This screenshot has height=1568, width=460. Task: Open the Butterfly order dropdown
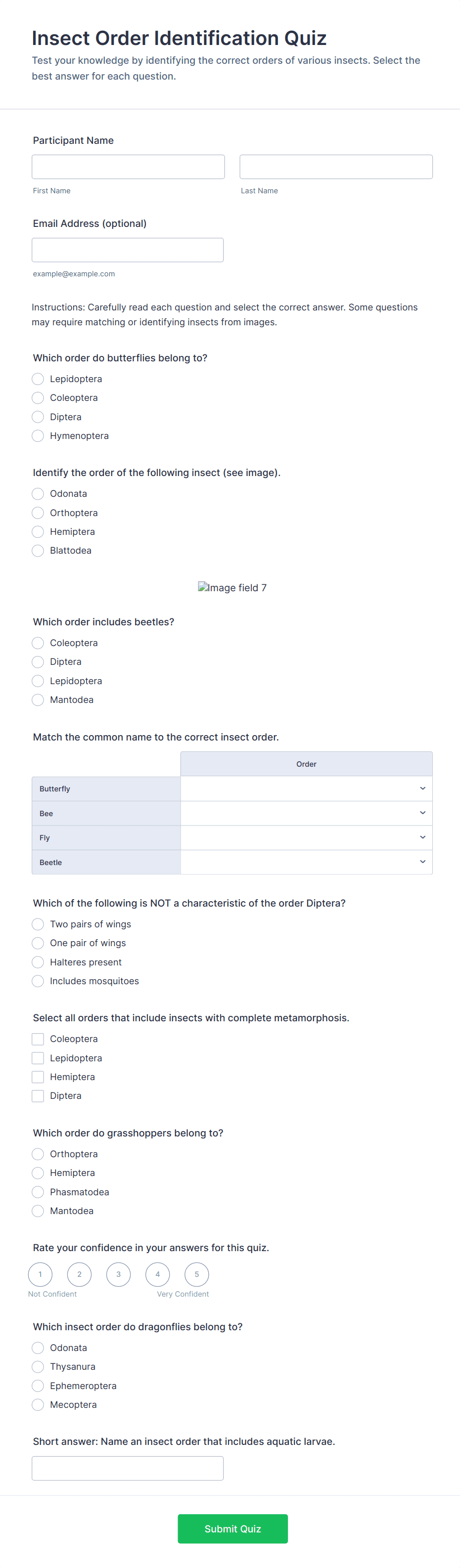pyautogui.click(x=306, y=789)
